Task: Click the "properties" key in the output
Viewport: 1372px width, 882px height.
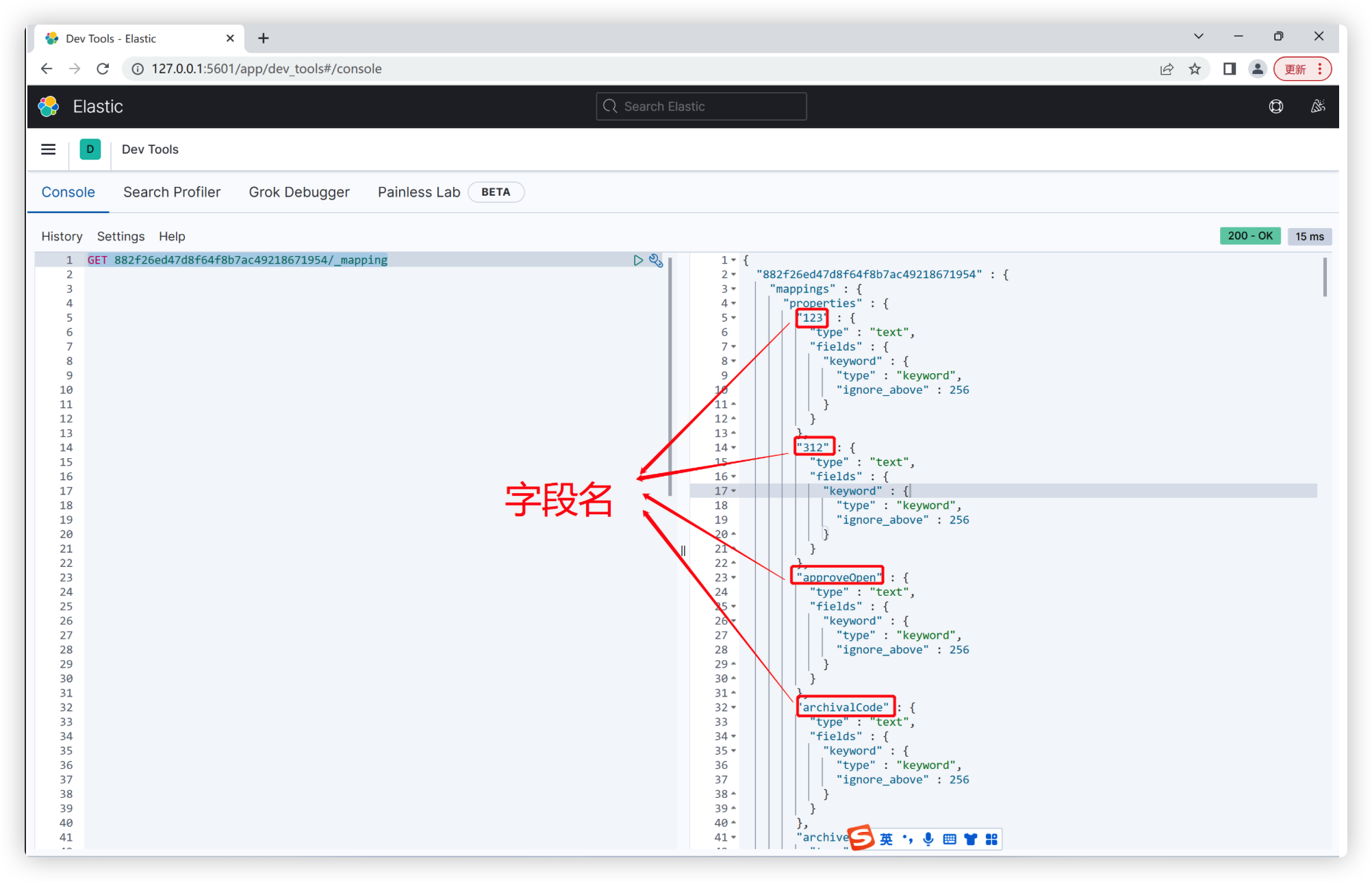Action: 822,303
